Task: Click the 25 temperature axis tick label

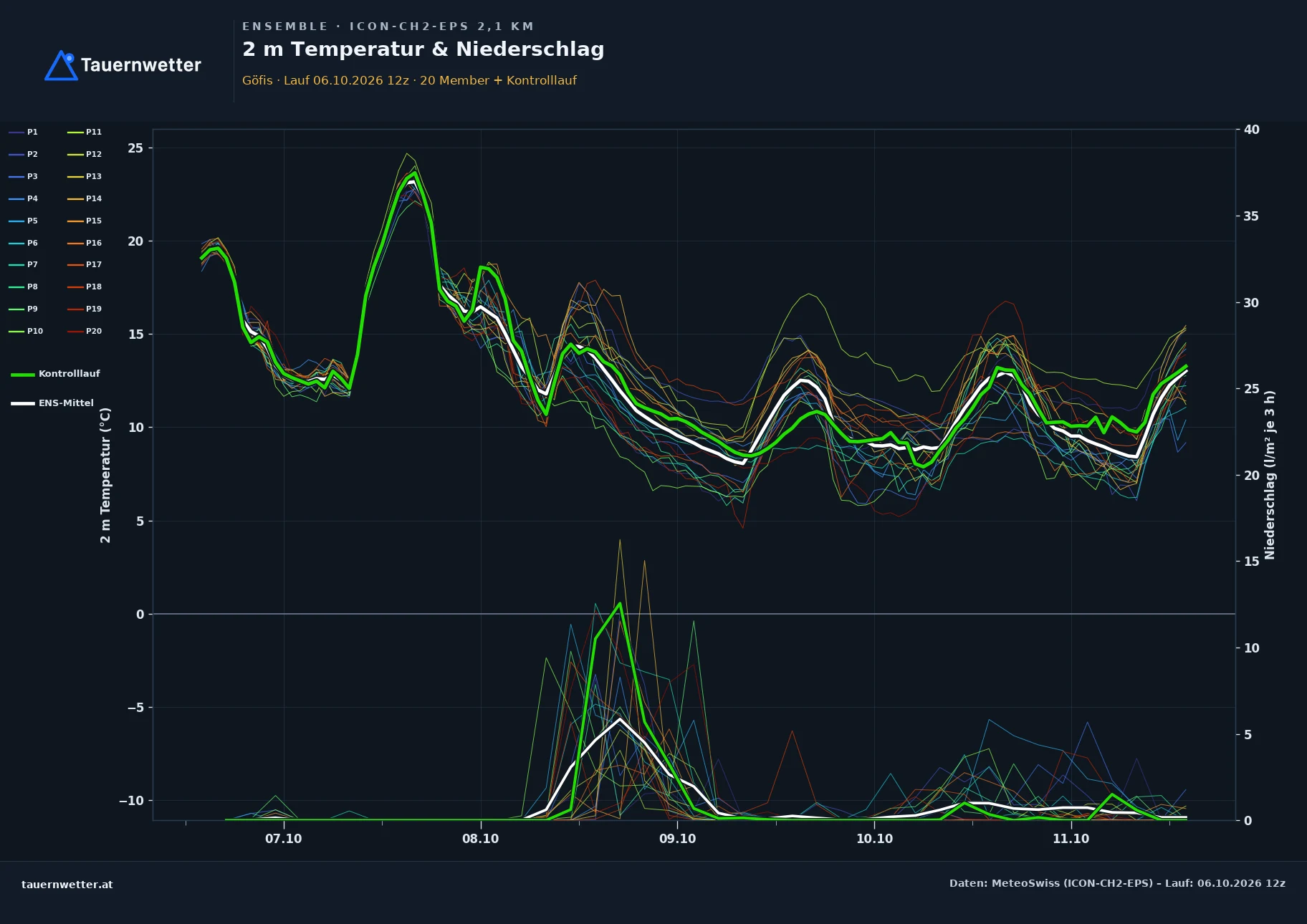Action: (x=135, y=148)
